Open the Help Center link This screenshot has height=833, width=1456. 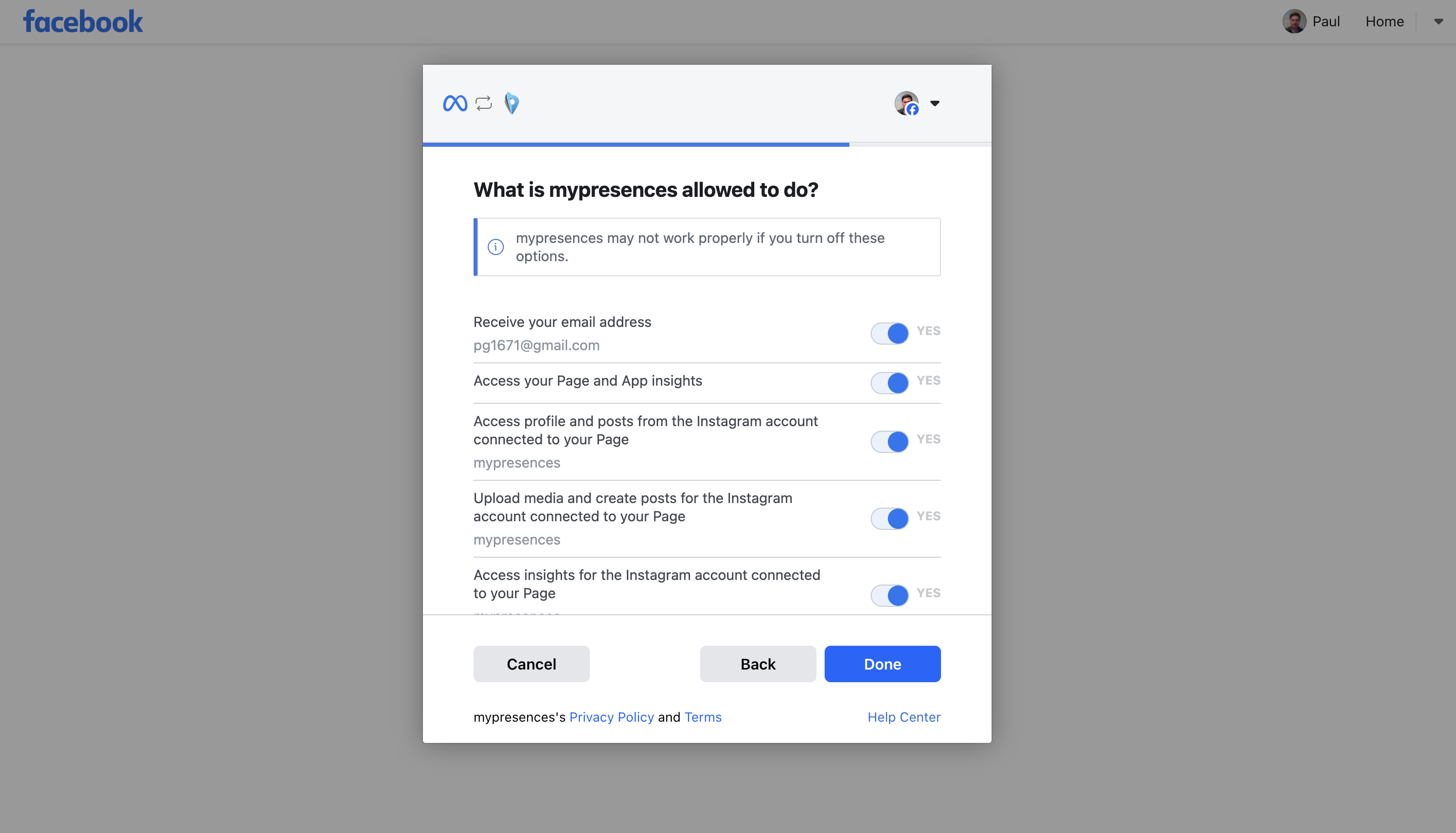coord(904,718)
